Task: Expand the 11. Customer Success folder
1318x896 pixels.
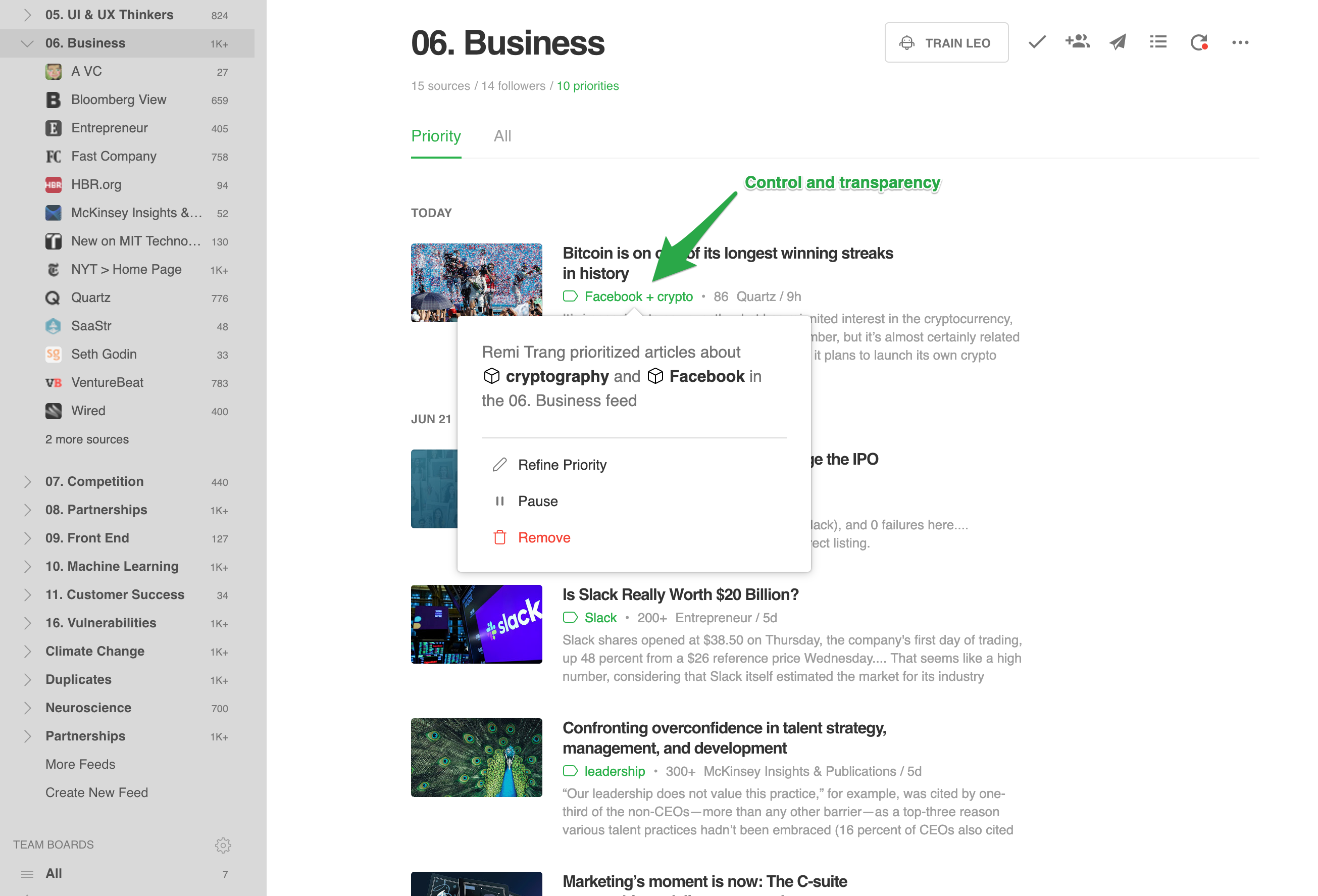Action: [27, 595]
